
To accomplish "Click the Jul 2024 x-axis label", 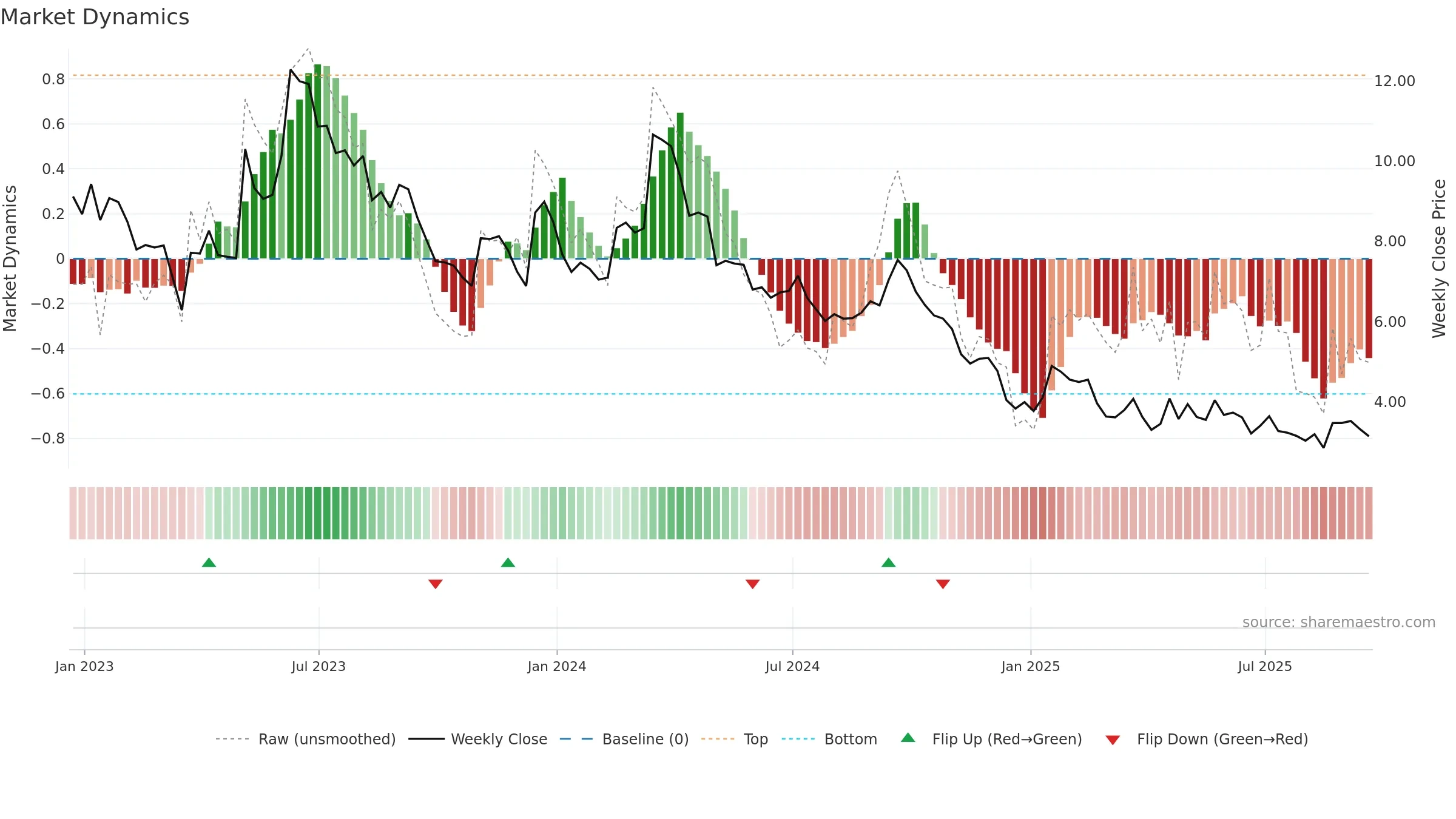I will 792,666.
